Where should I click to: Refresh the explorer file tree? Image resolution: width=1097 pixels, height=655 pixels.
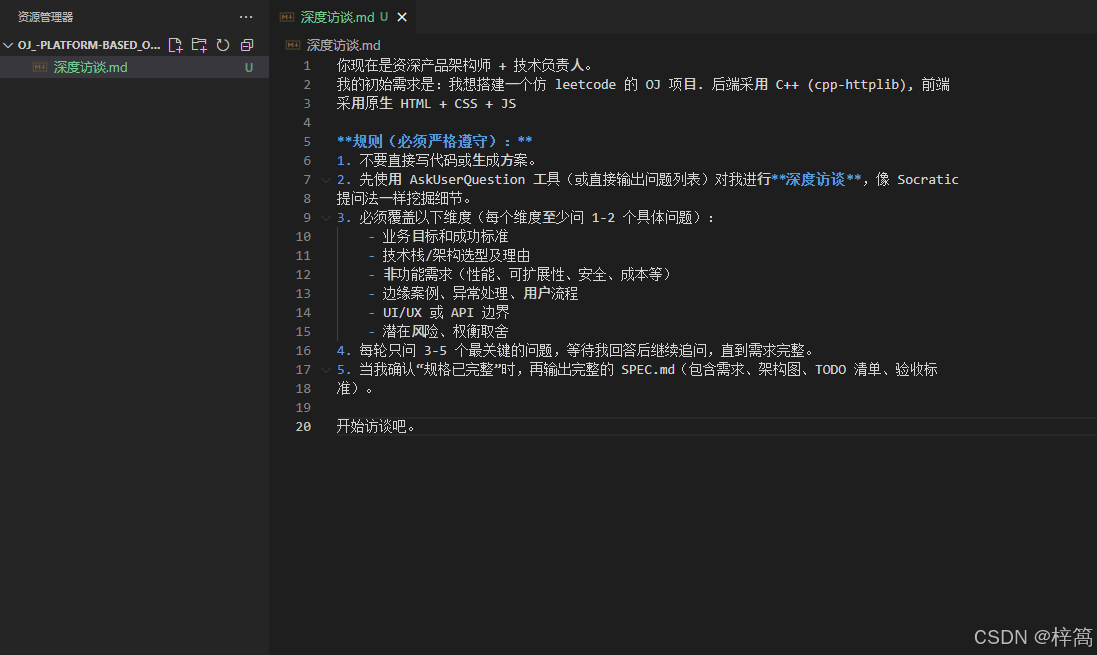[x=223, y=45]
